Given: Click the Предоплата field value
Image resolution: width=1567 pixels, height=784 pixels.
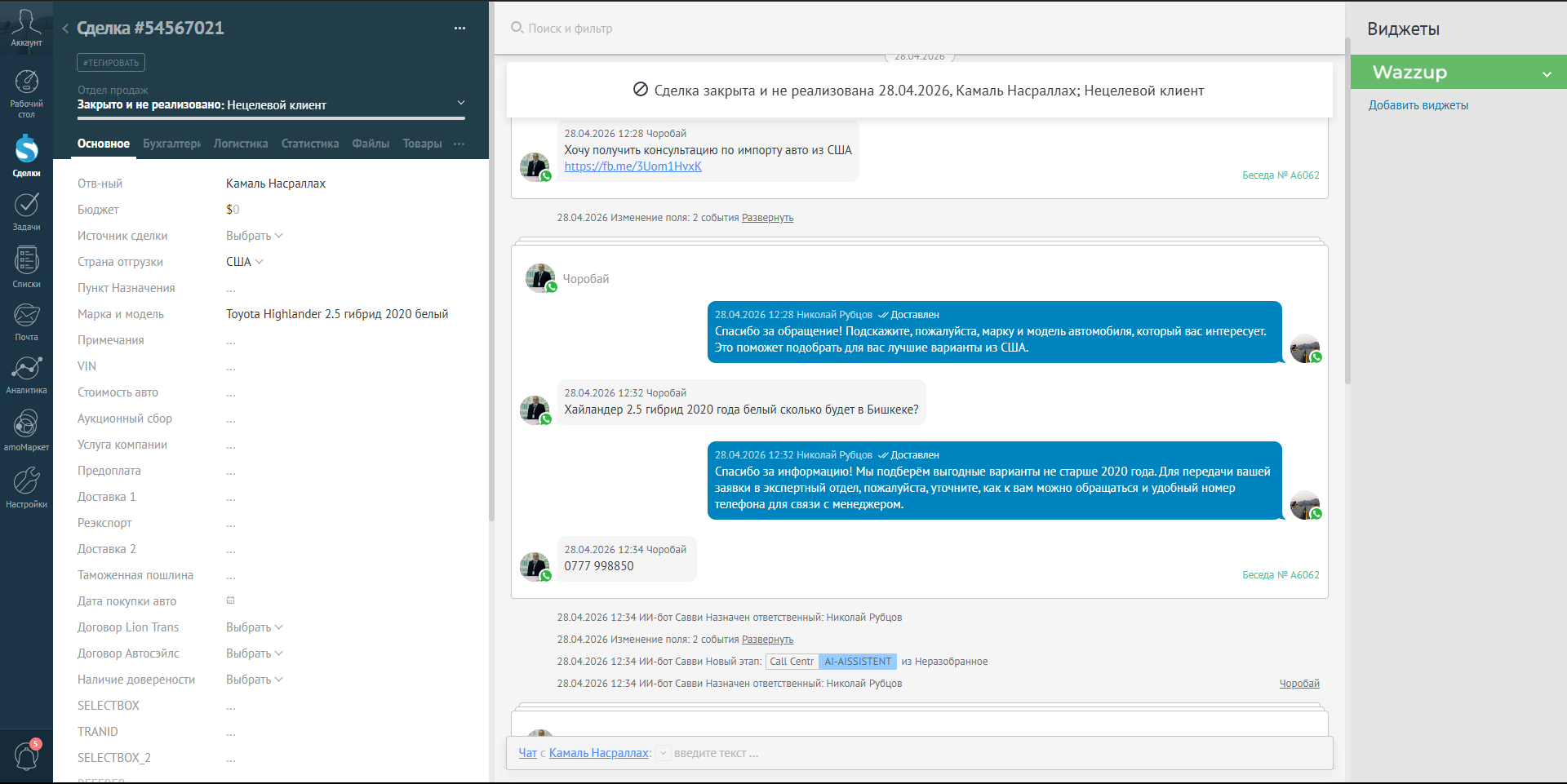Looking at the screenshot, I should tap(231, 471).
